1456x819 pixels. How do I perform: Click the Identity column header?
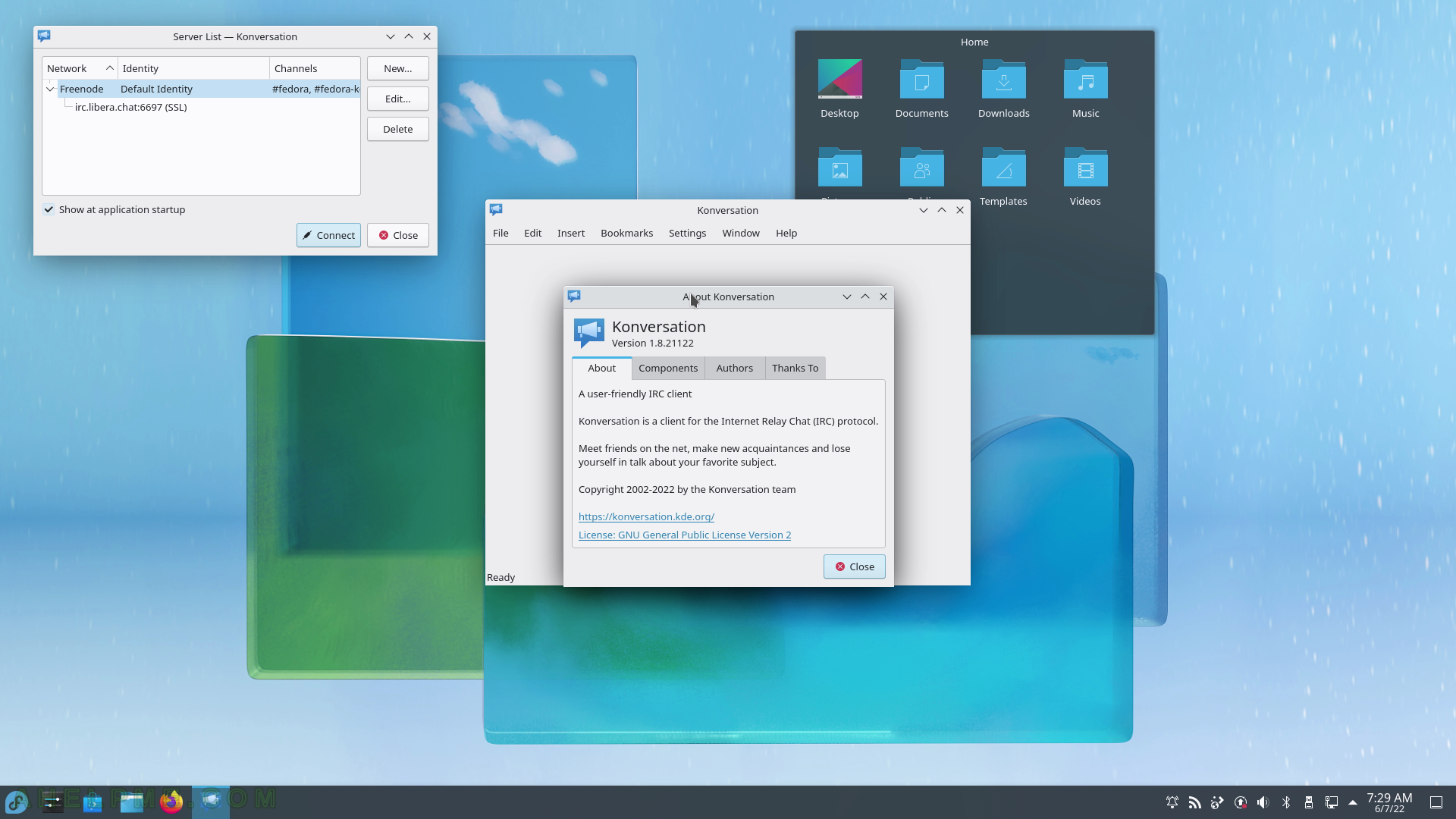point(193,68)
